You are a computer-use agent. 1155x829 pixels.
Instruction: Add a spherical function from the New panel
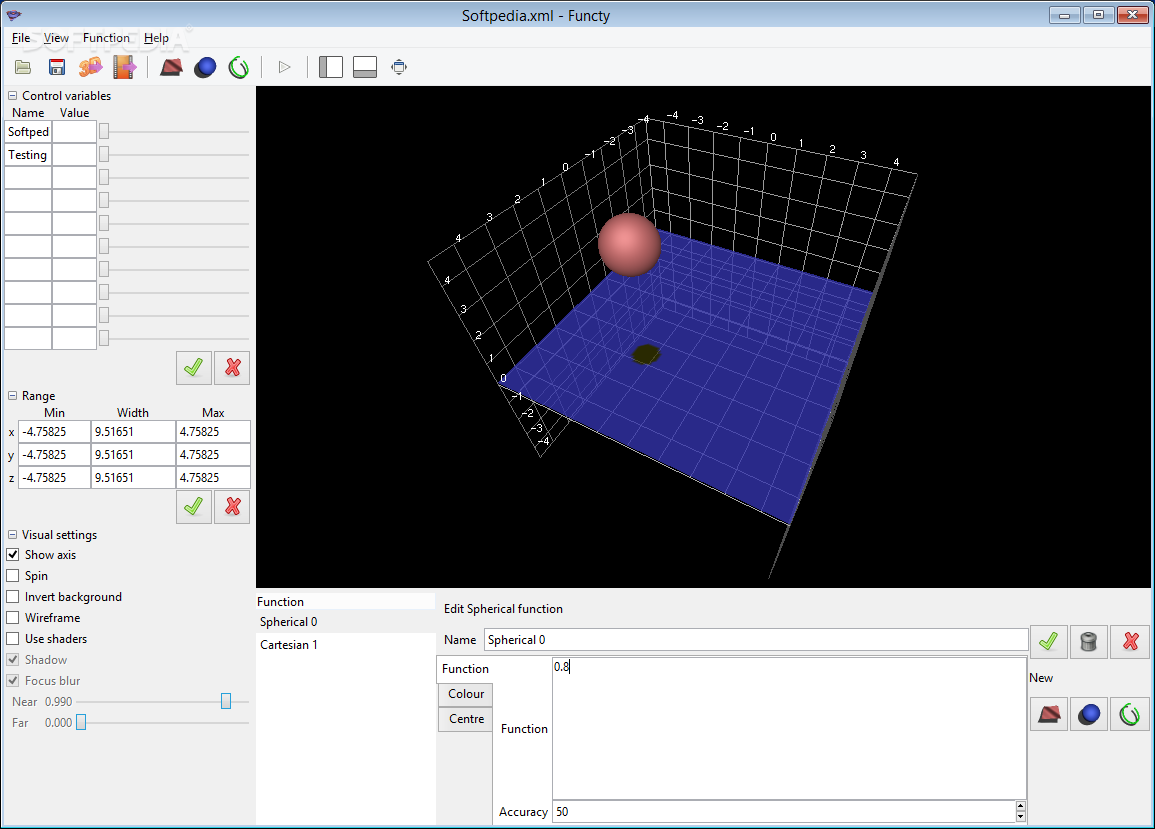tap(1089, 714)
